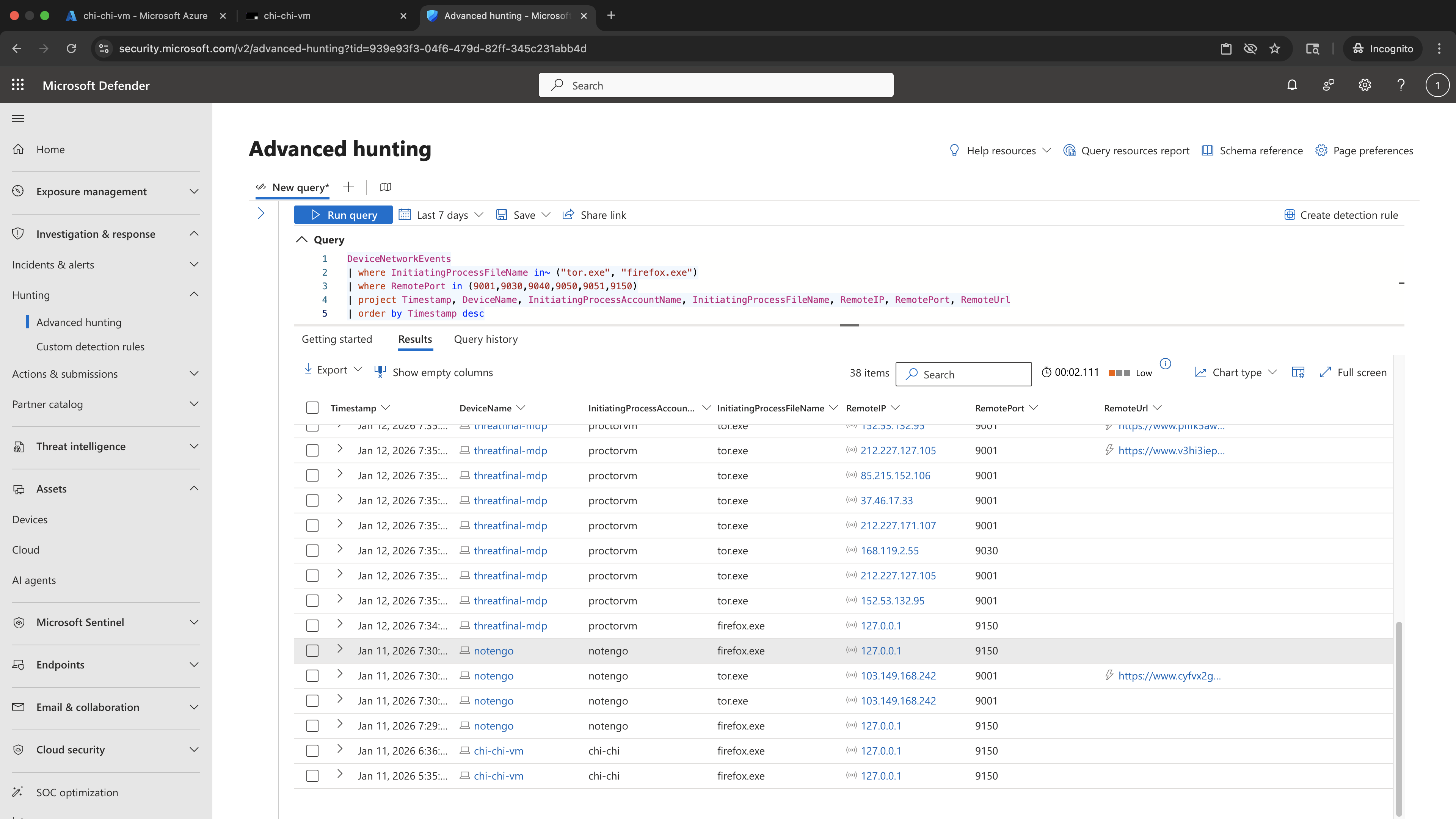This screenshot has height=819, width=1456.
Task: Open the account avatar circle
Action: [x=1437, y=85]
